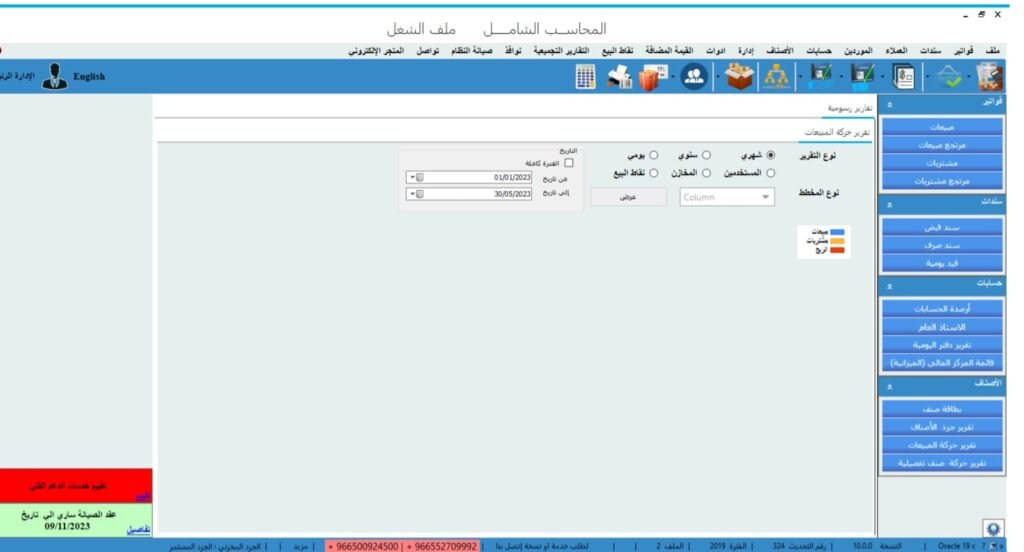Image resolution: width=1024 pixels, height=552 pixels.
Task: Open the فواتير menu in menu bar
Action: coord(963,50)
